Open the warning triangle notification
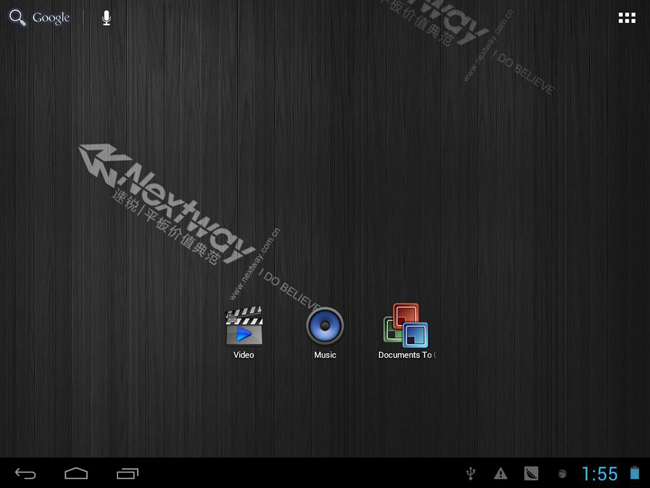650x488 pixels. click(x=501, y=473)
